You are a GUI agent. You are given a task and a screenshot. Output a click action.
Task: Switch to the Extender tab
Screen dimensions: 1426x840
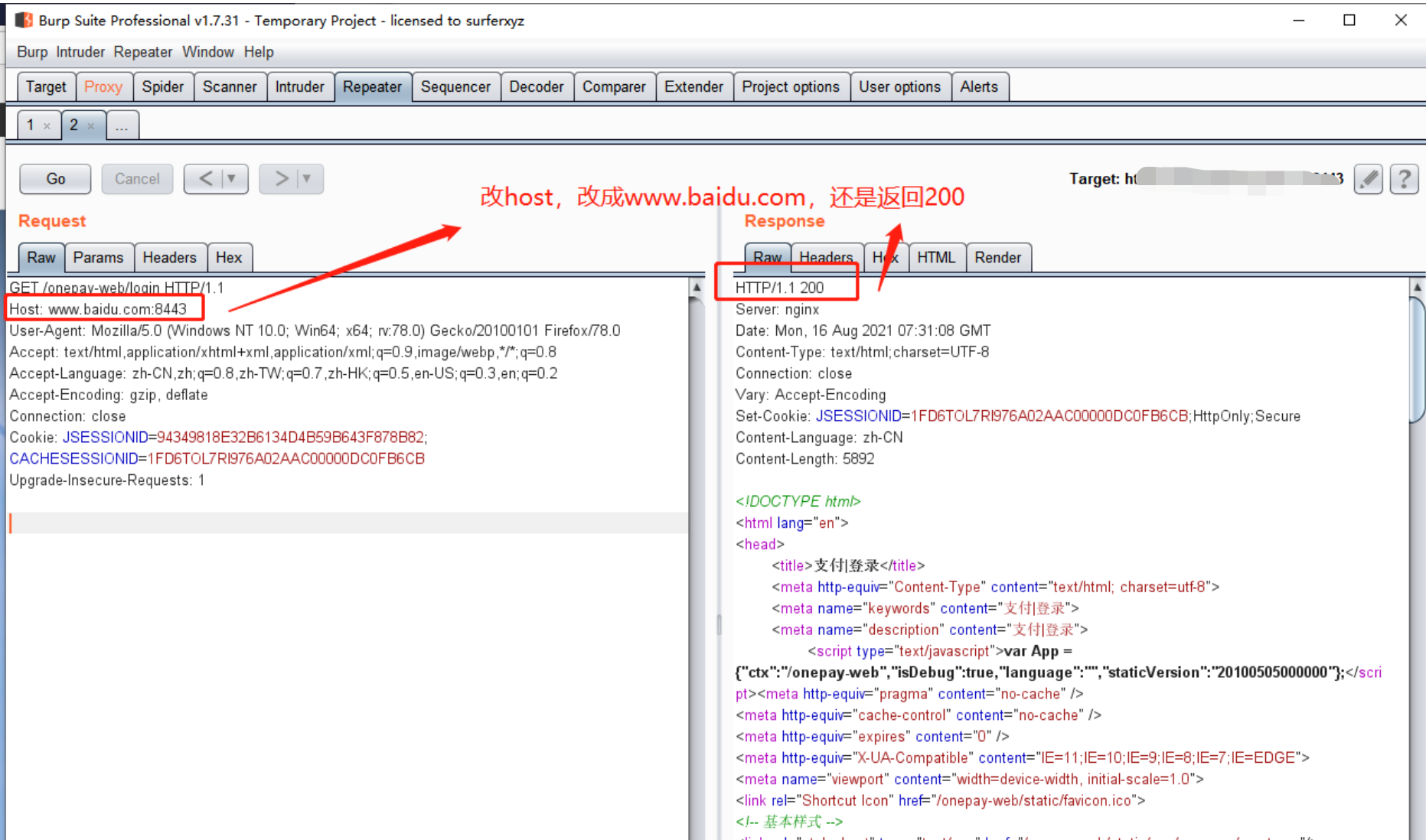pyautogui.click(x=693, y=86)
